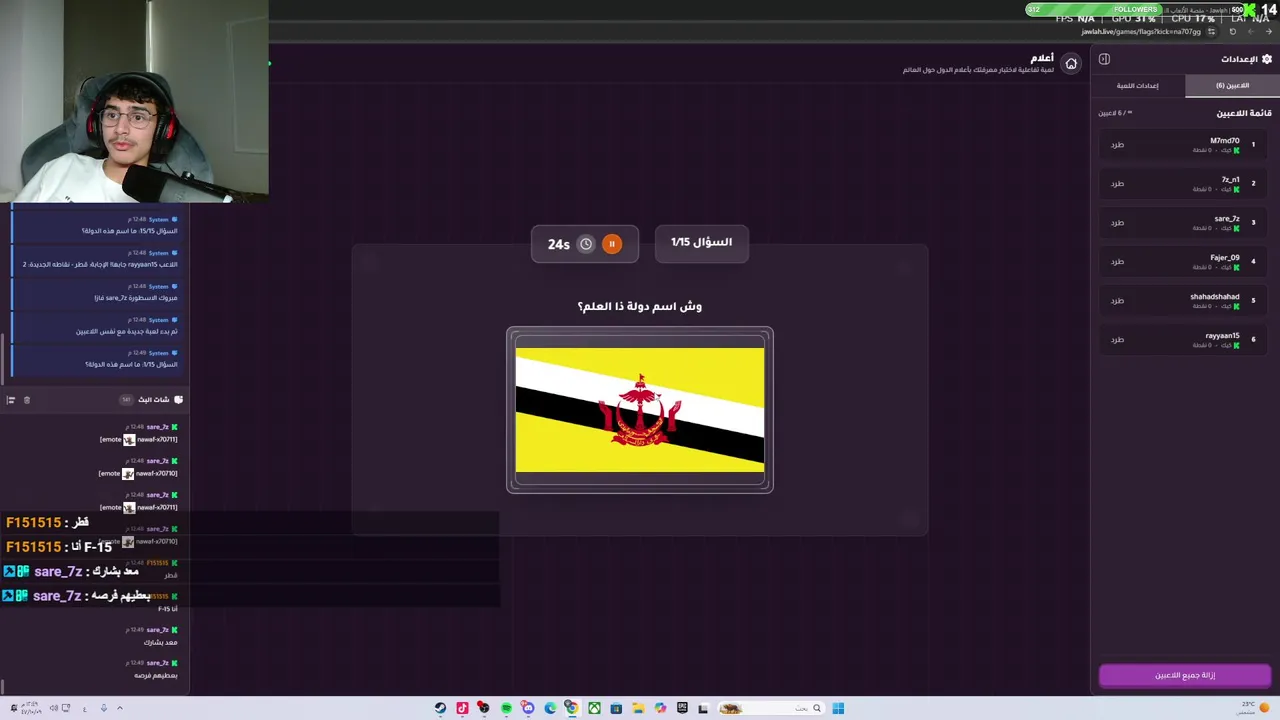Click the Kick logo under rayyaan15
This screenshot has width=1280, height=720.
point(1236,346)
